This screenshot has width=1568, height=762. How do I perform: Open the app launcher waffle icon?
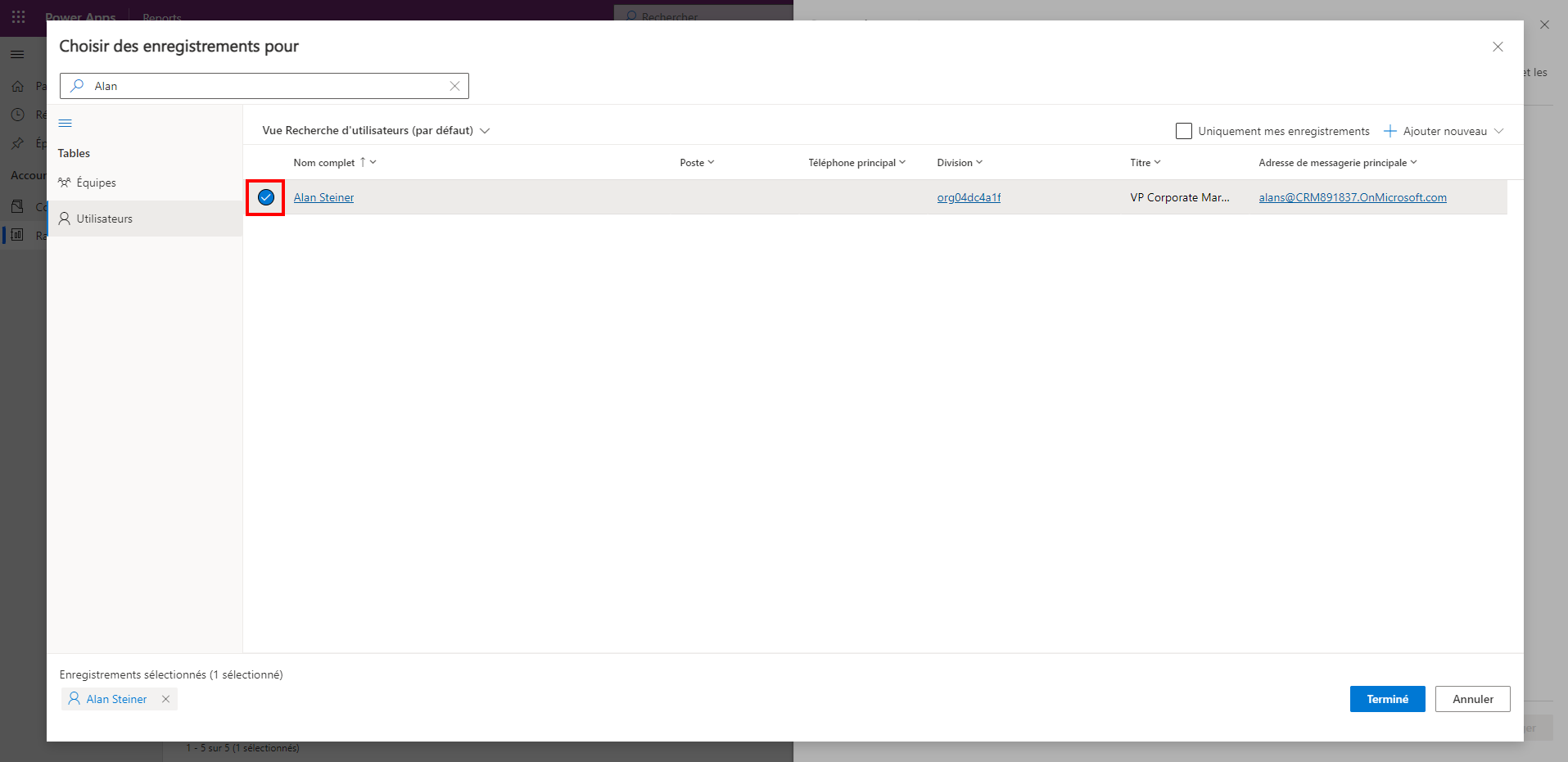pyautogui.click(x=18, y=16)
